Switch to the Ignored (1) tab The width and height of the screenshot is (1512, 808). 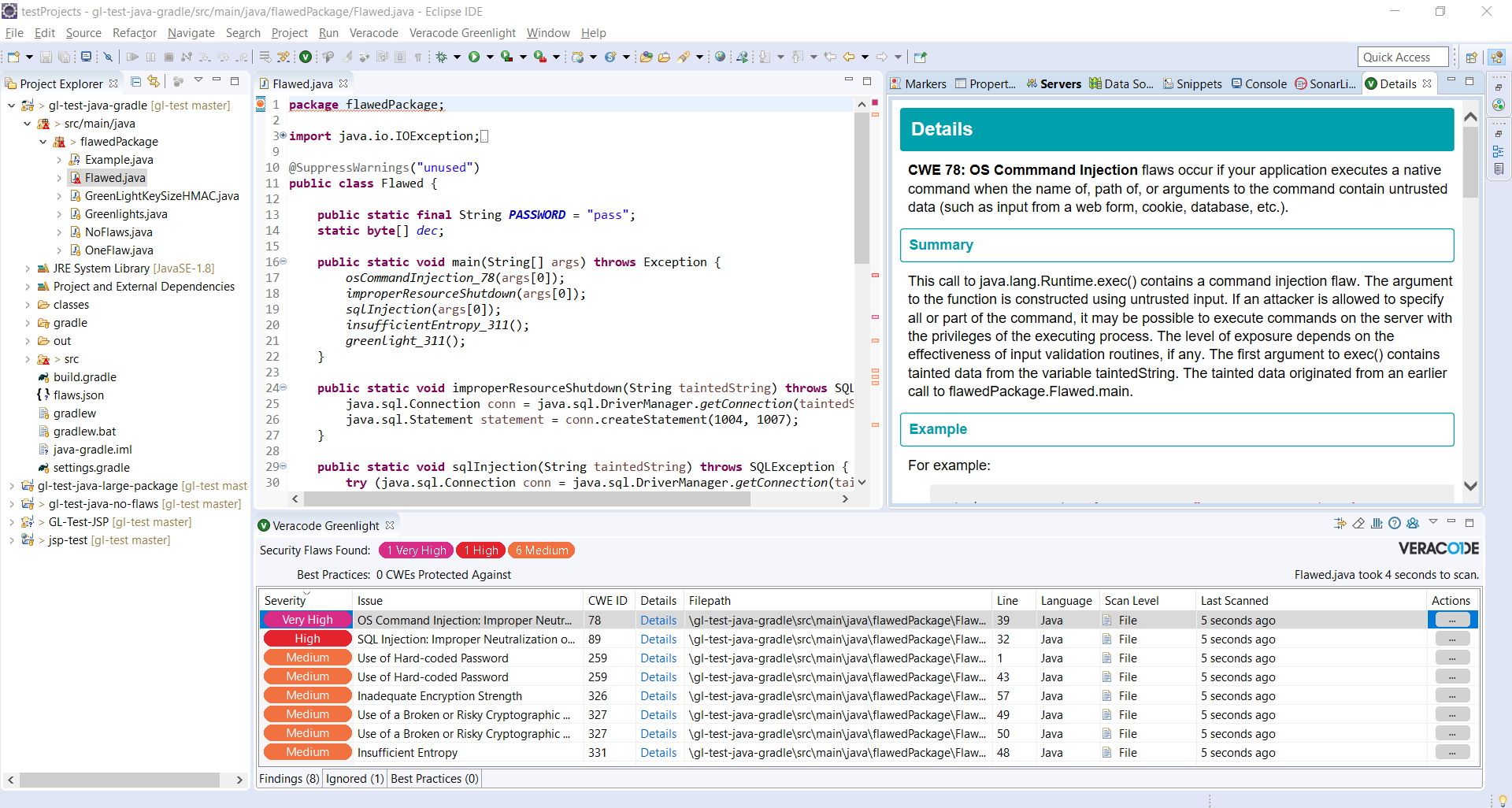pyautogui.click(x=354, y=778)
